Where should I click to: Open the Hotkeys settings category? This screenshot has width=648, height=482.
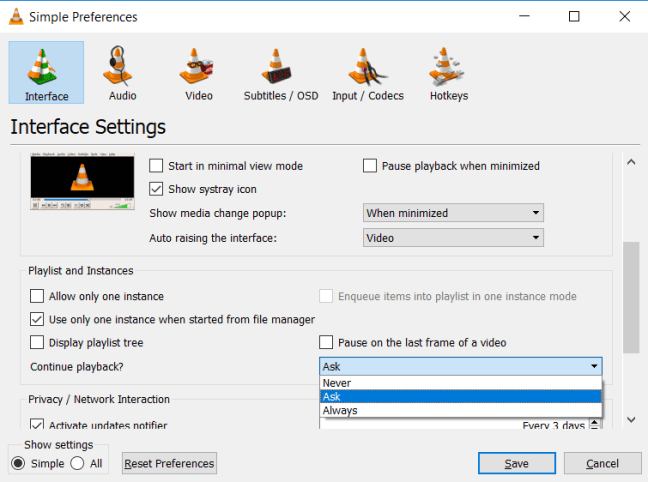(x=448, y=72)
